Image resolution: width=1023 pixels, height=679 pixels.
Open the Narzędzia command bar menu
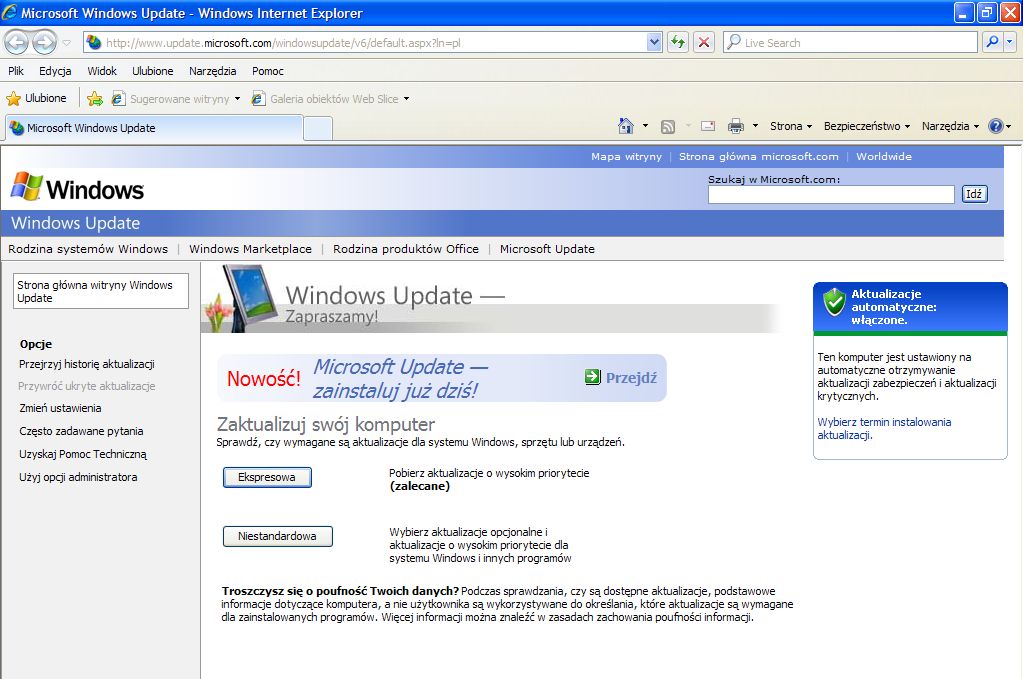(x=950, y=126)
